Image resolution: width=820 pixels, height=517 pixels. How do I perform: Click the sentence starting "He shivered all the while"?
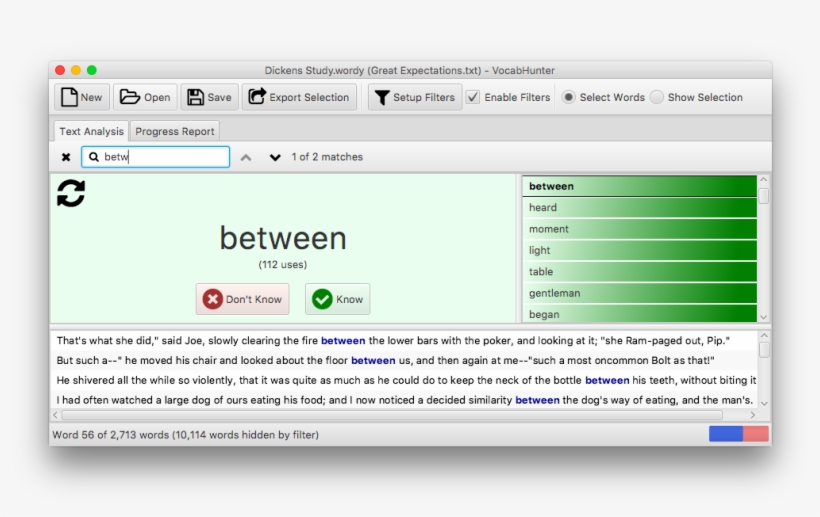404,381
